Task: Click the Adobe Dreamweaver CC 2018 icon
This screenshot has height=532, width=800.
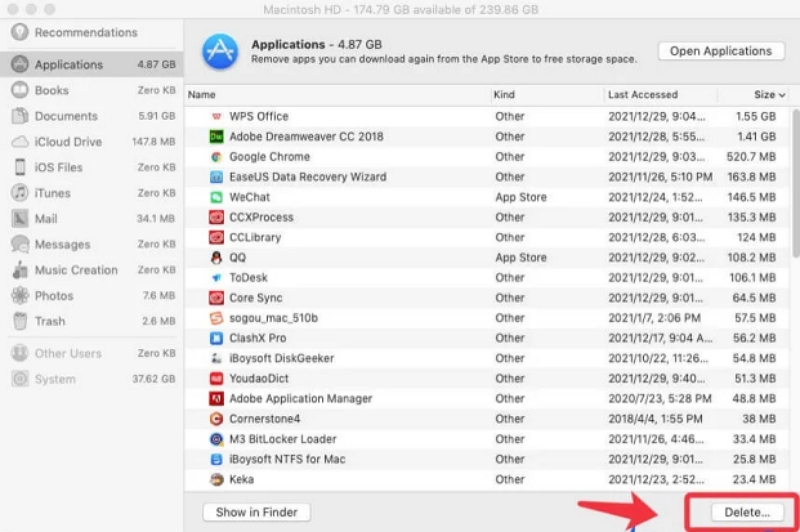Action: [x=216, y=136]
